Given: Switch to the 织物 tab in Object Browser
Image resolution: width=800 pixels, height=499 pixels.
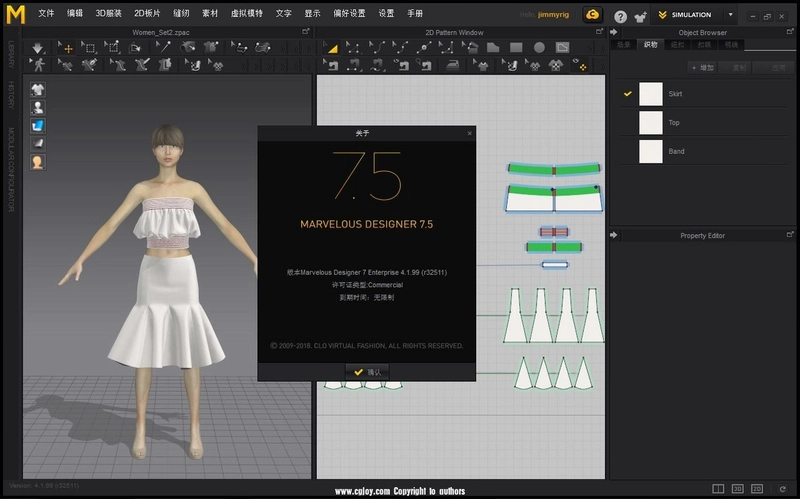Looking at the screenshot, I should pyautogui.click(x=650, y=45).
